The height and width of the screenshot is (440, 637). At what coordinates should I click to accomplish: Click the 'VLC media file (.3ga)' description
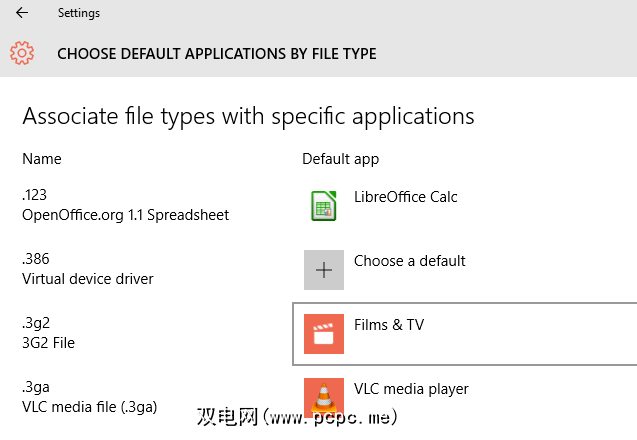point(90,407)
